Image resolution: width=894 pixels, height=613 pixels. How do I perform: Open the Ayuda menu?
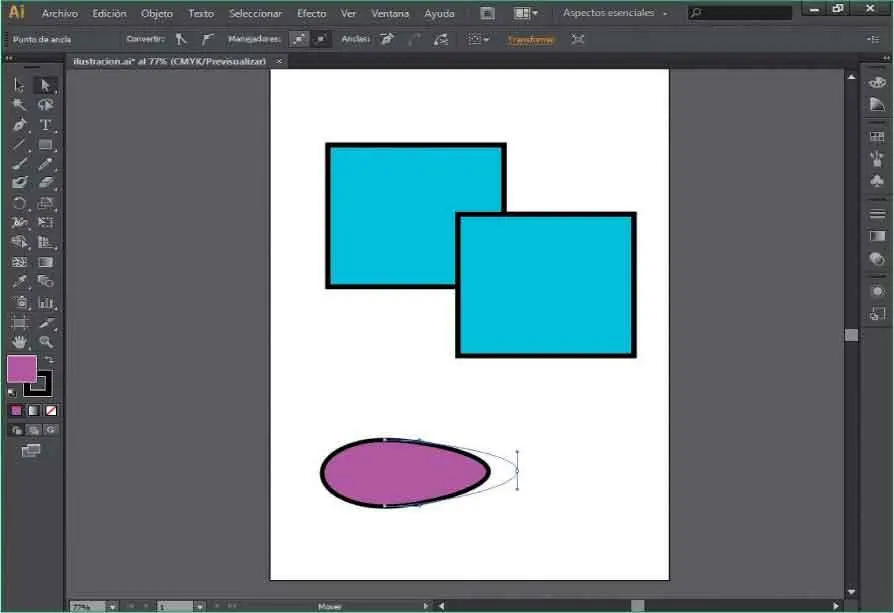tap(439, 13)
